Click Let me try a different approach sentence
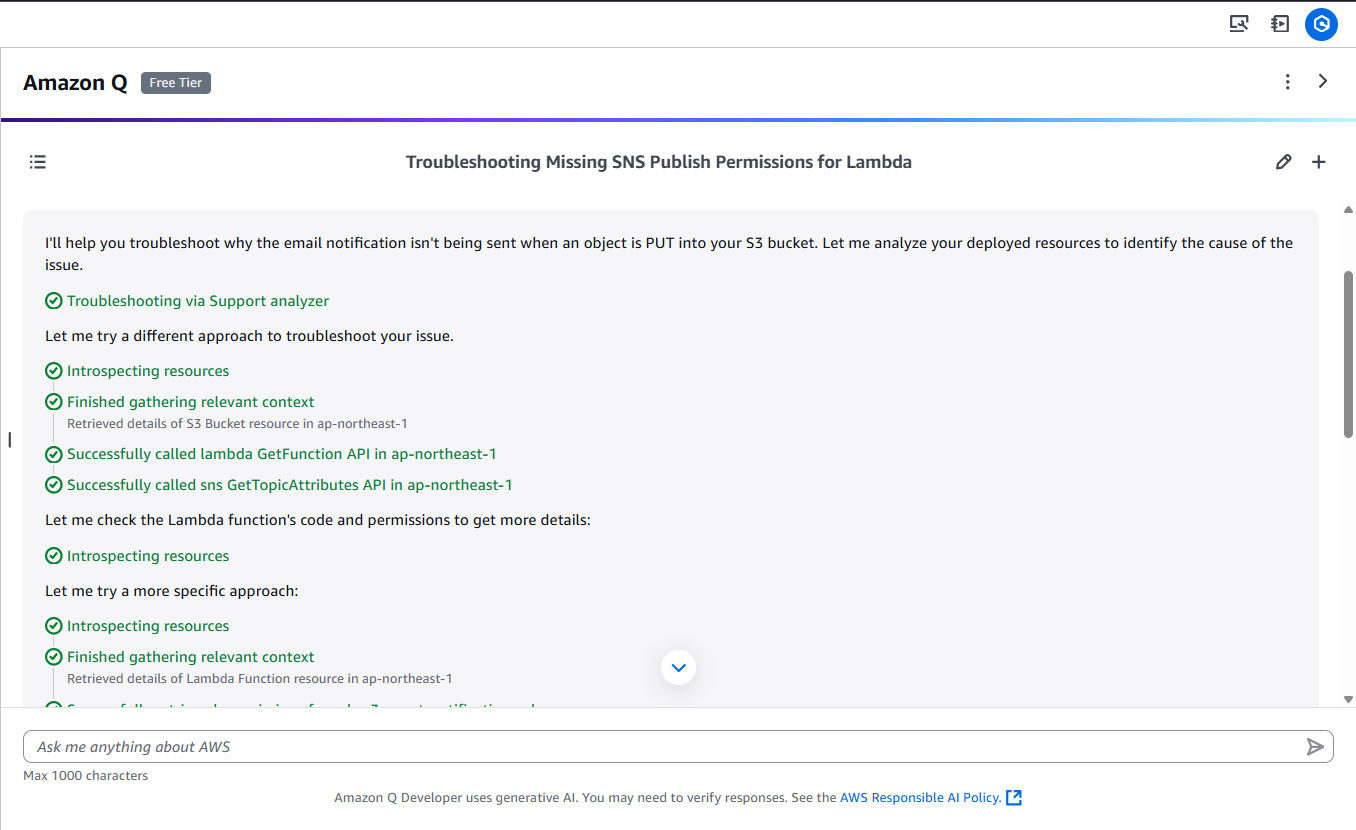The width and height of the screenshot is (1356, 830). (249, 336)
